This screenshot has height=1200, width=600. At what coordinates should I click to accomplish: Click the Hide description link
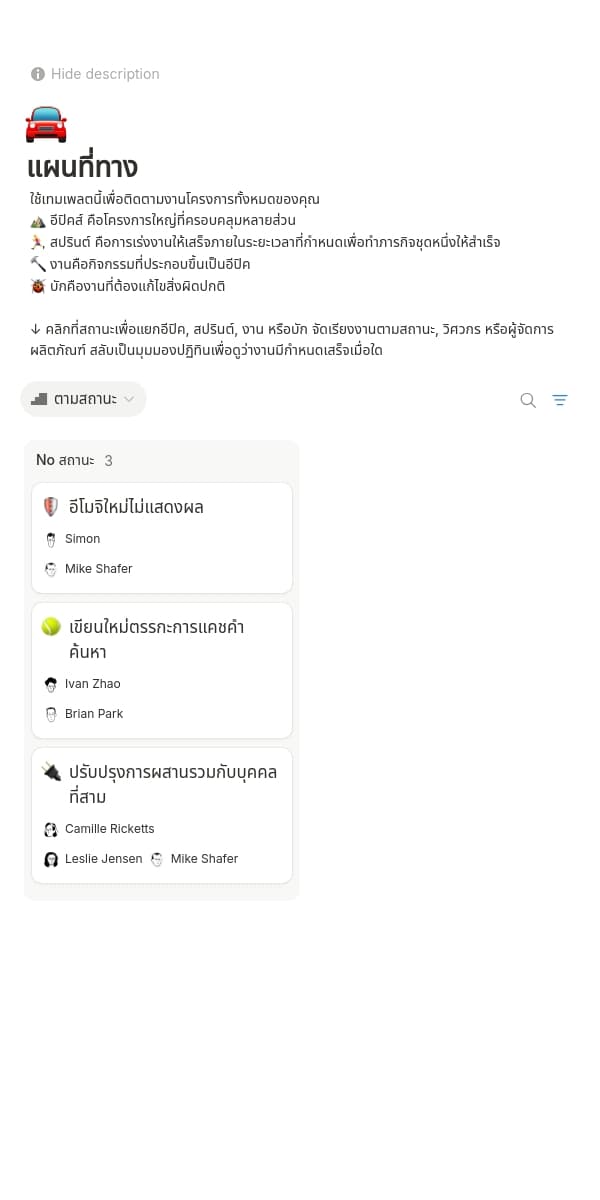(105, 74)
